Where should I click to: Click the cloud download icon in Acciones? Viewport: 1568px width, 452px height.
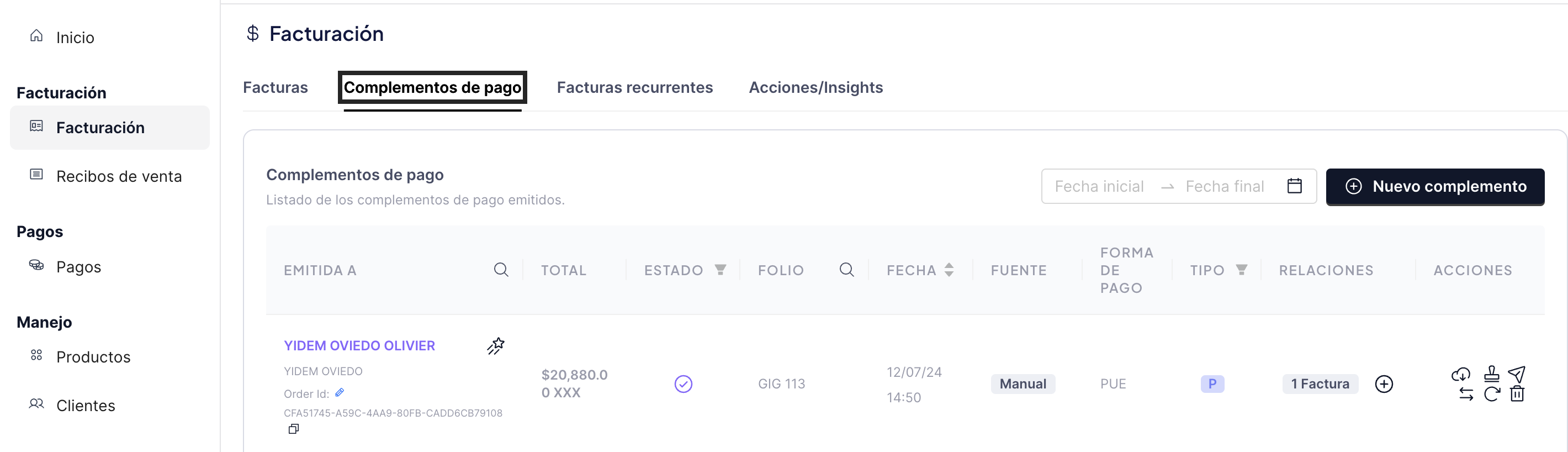coord(1461,374)
